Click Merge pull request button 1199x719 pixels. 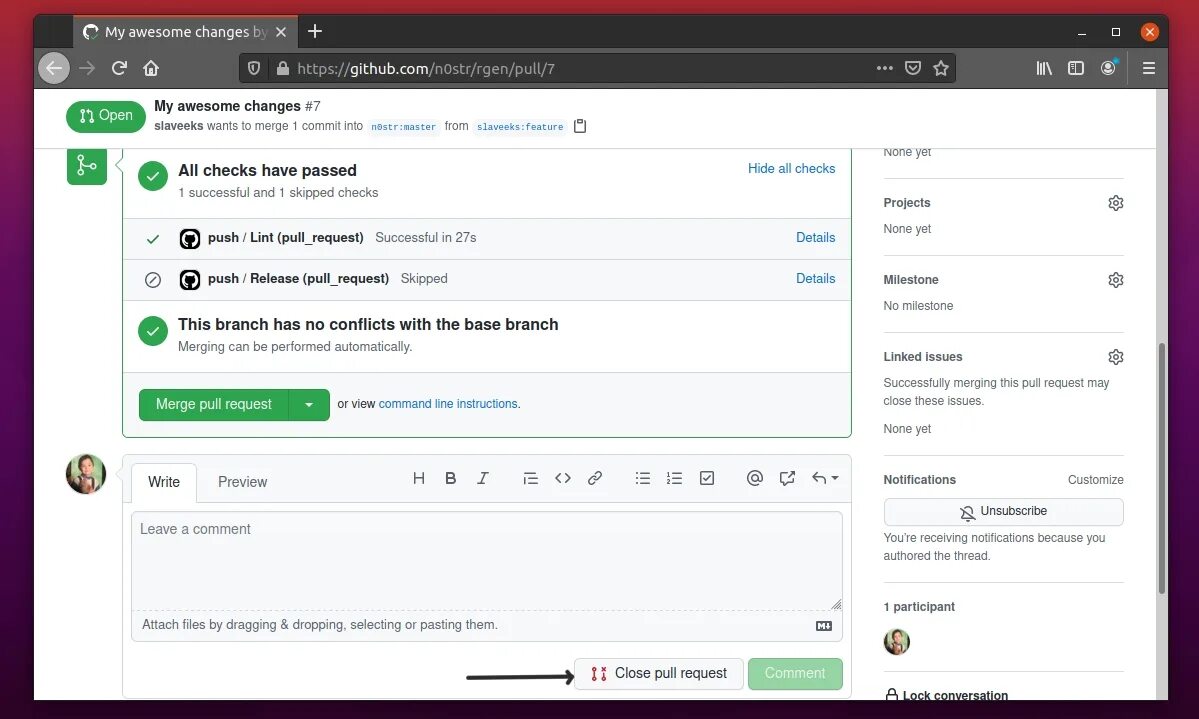(x=213, y=405)
